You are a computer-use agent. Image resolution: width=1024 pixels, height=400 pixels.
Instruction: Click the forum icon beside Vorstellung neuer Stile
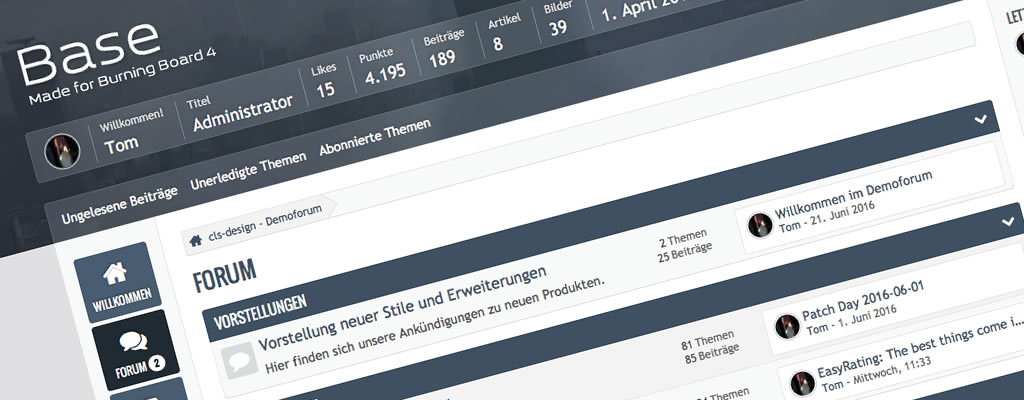point(238,361)
